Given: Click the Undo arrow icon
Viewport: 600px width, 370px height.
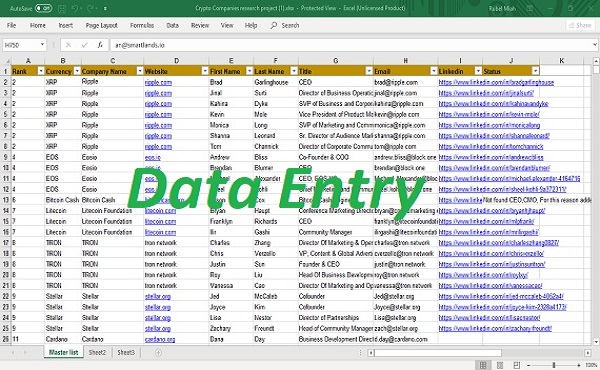Looking at the screenshot, I should (x=76, y=8).
